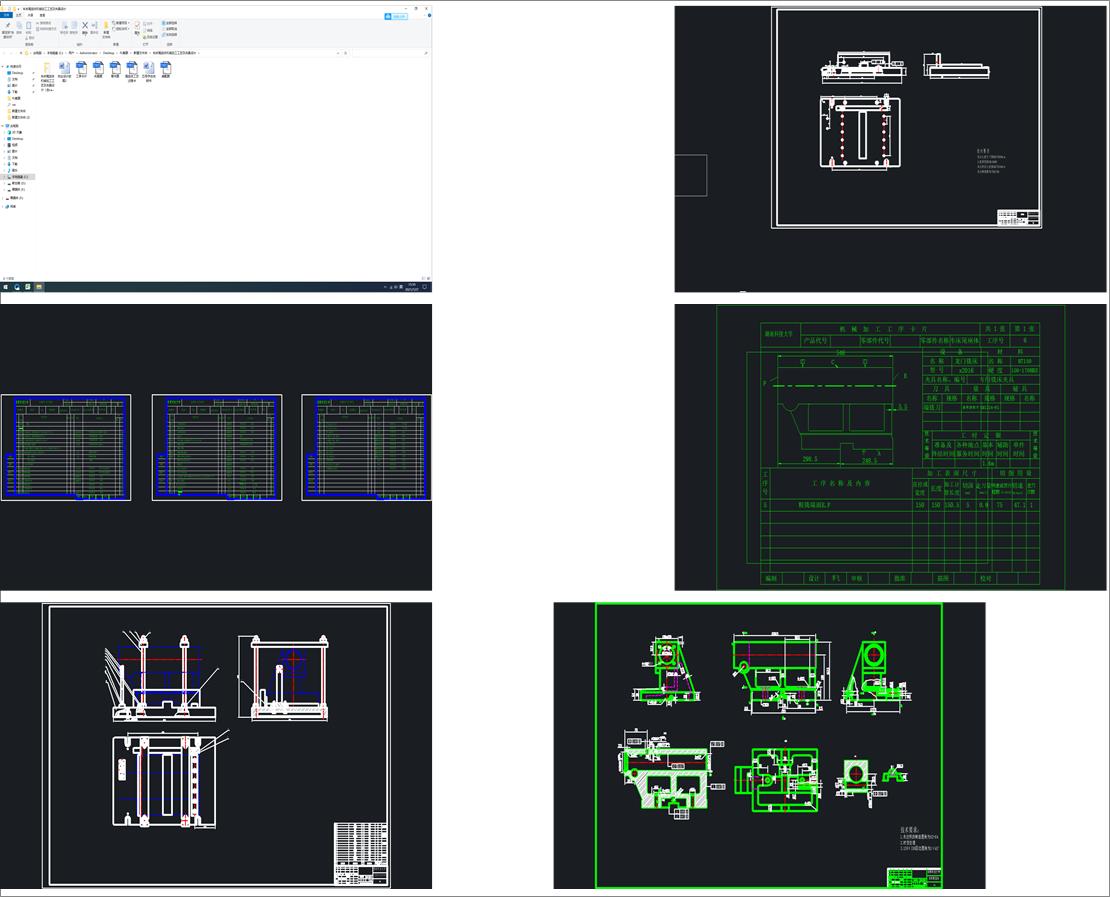
Task: Open the notification center taskbar icon
Action: [425, 287]
